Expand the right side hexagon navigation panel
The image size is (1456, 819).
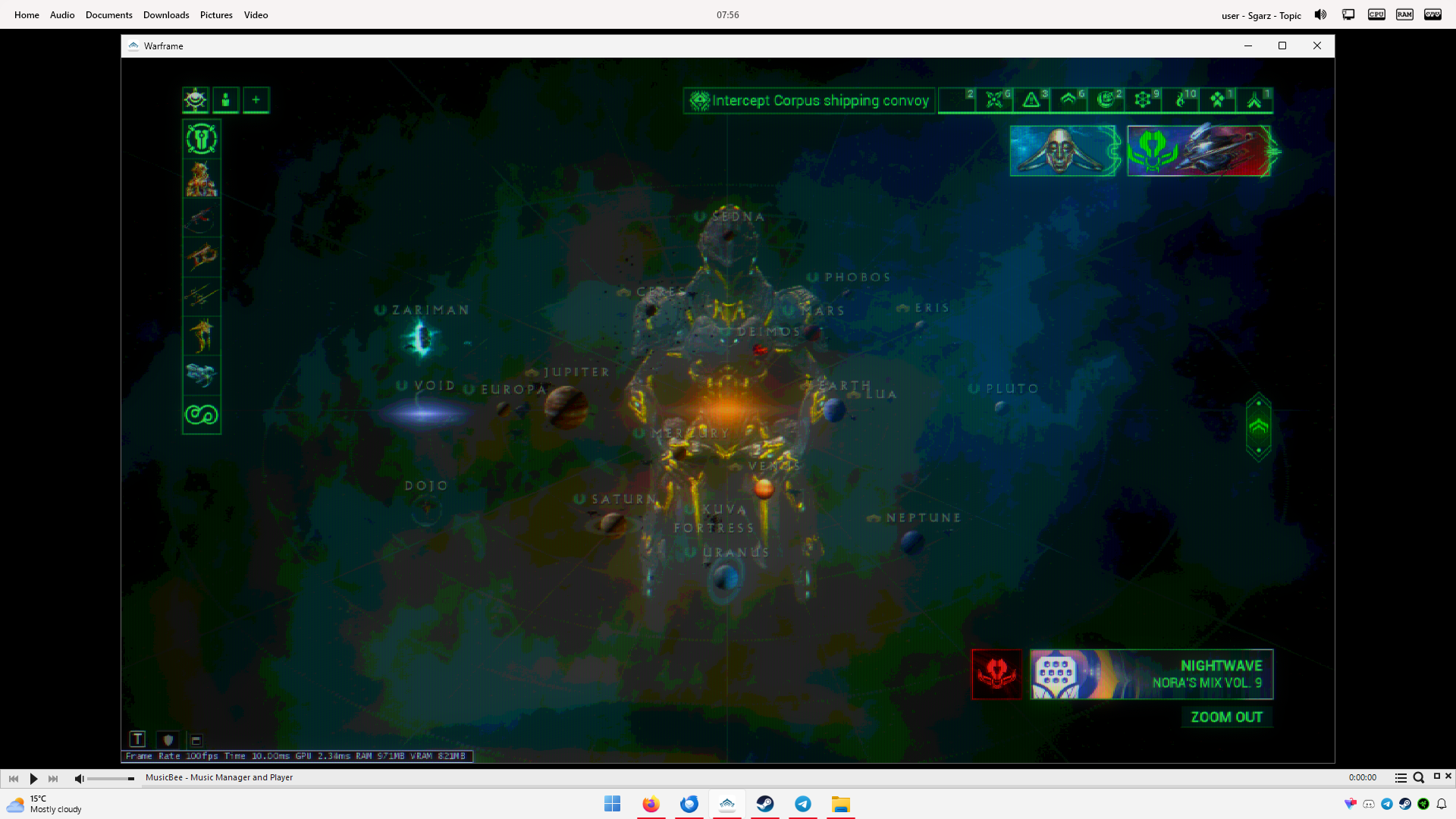click(1258, 427)
